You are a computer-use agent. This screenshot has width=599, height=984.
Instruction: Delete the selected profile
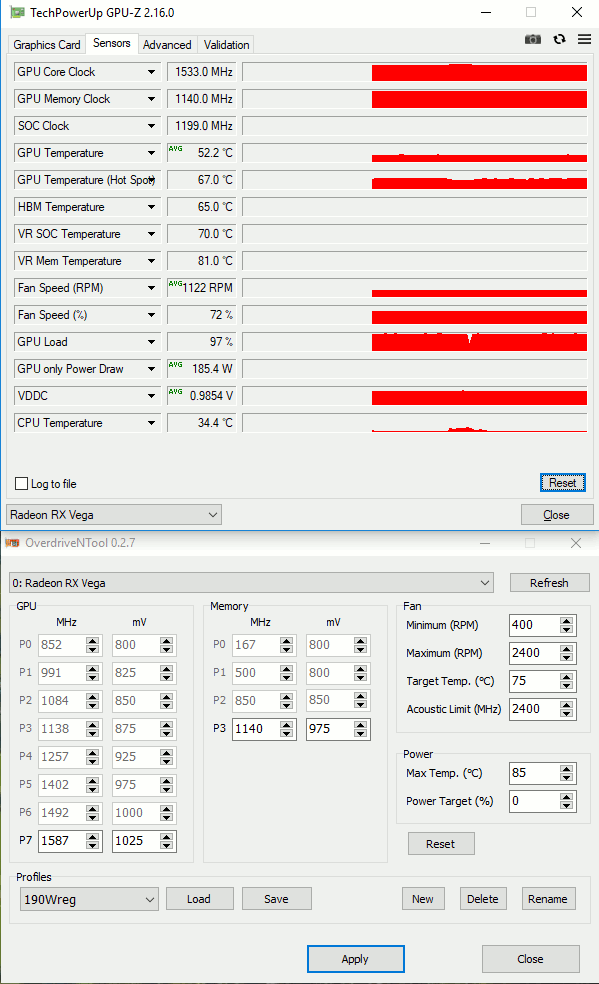tap(483, 899)
